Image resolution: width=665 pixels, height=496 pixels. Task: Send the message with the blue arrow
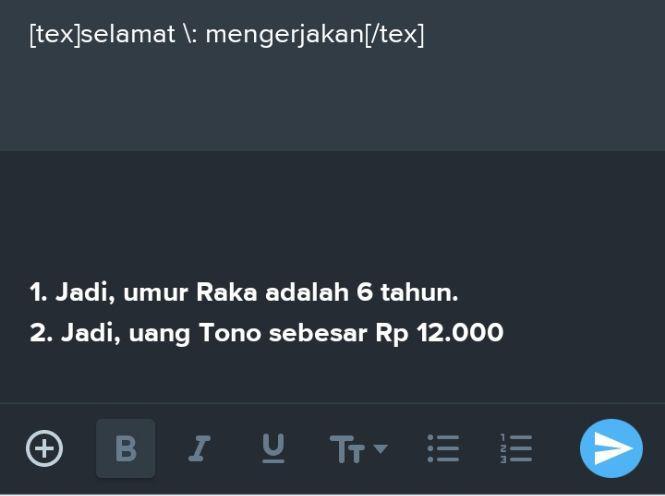[x=611, y=448]
